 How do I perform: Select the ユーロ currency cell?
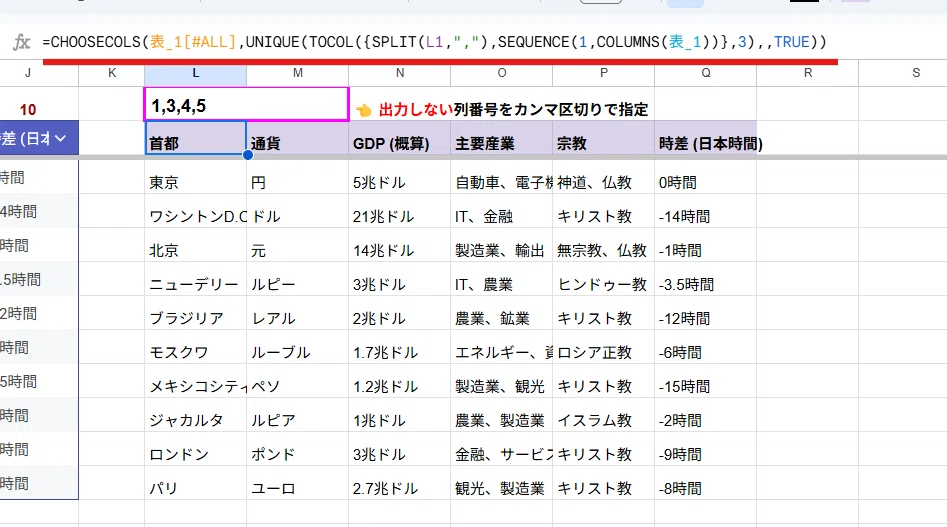(x=298, y=482)
